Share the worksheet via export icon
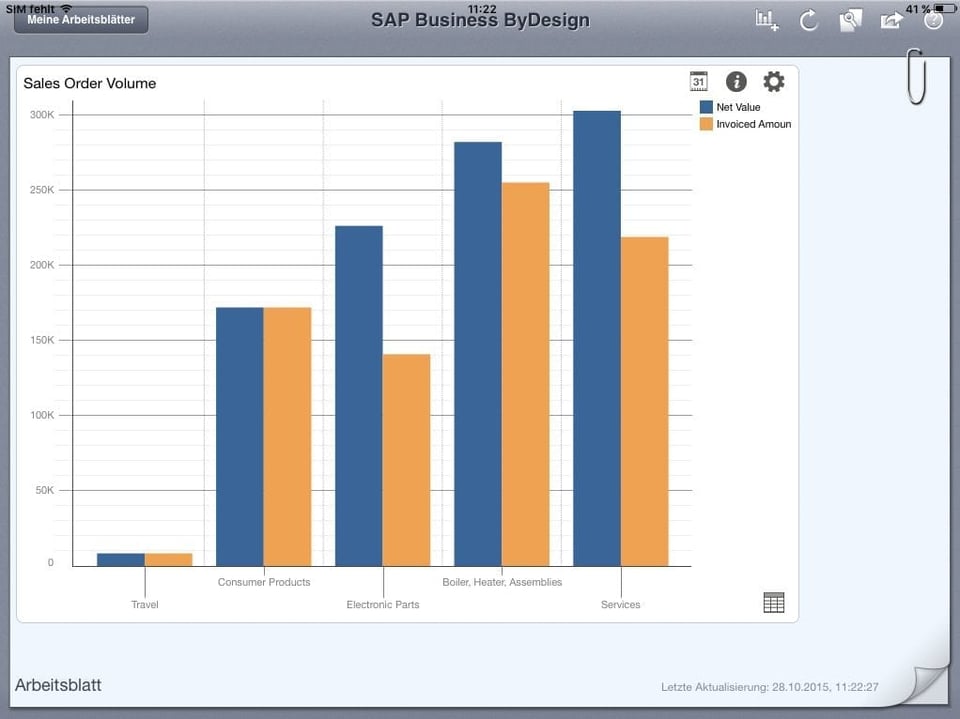Image resolution: width=960 pixels, height=719 pixels. (891, 20)
